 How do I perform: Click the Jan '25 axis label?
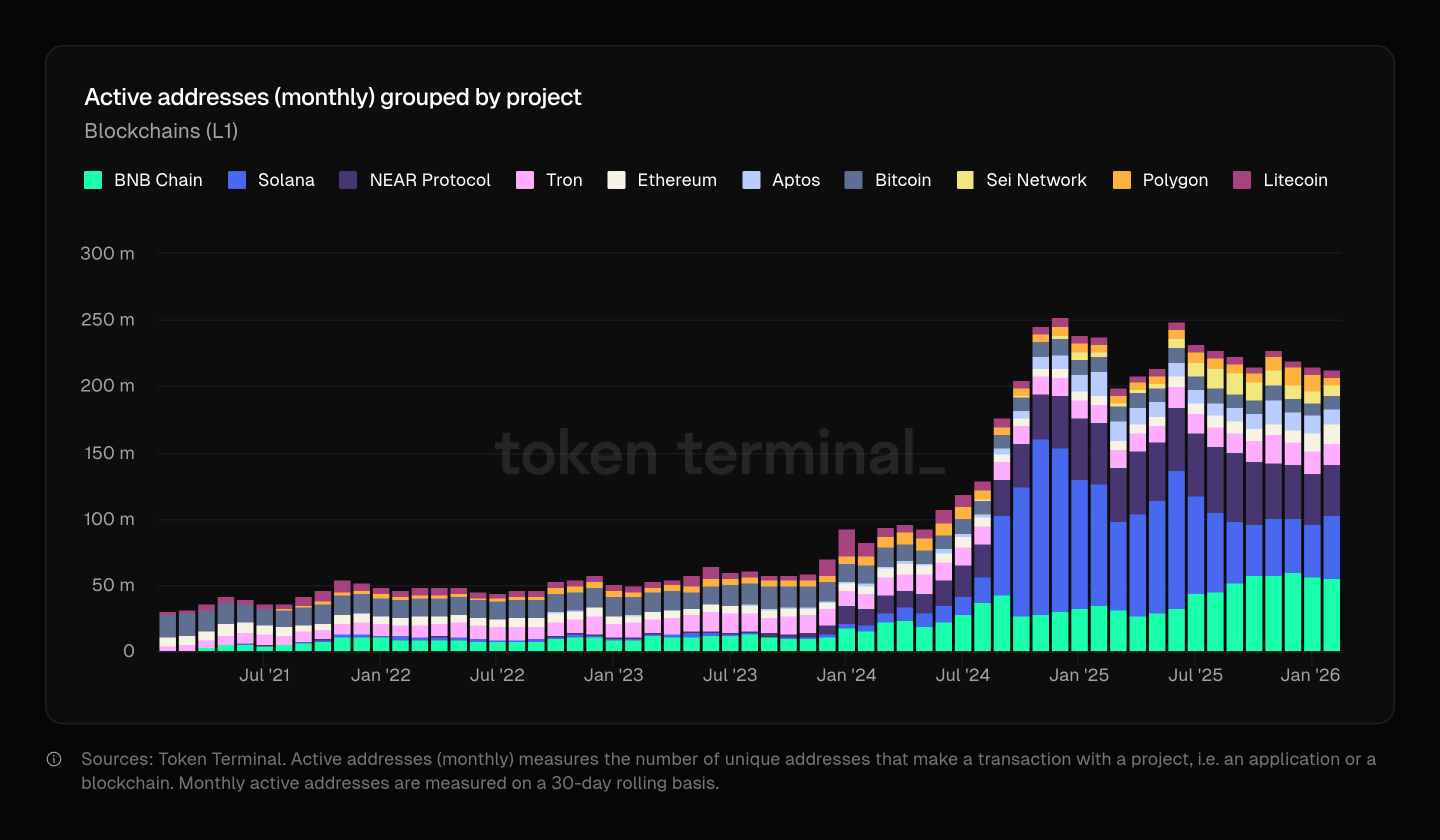click(1078, 675)
